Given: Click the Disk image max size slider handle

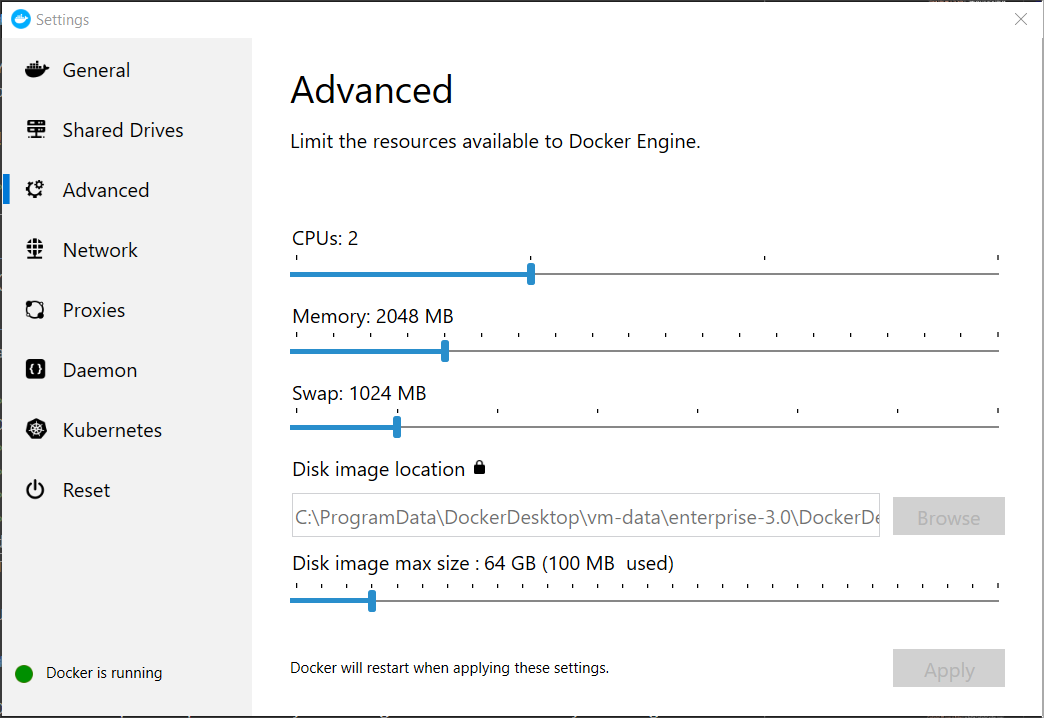Looking at the screenshot, I should click(372, 601).
